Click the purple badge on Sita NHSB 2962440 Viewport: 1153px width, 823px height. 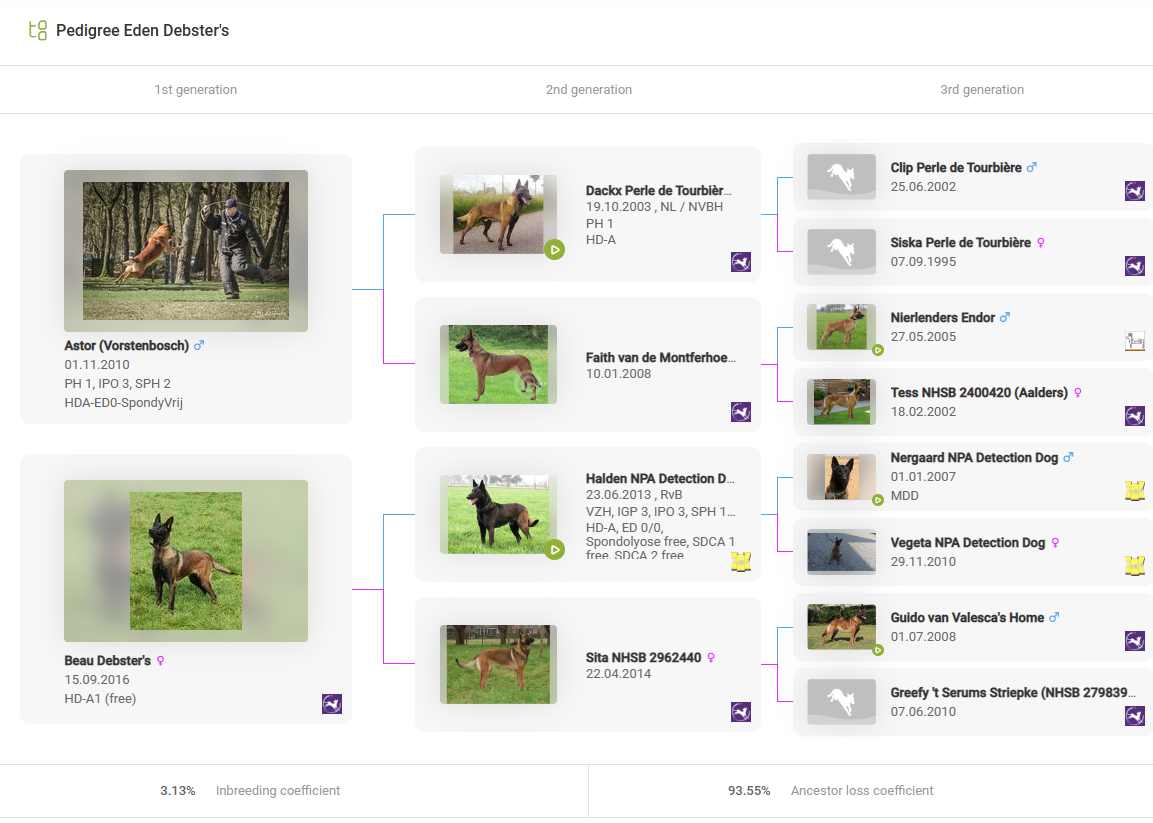(740, 712)
